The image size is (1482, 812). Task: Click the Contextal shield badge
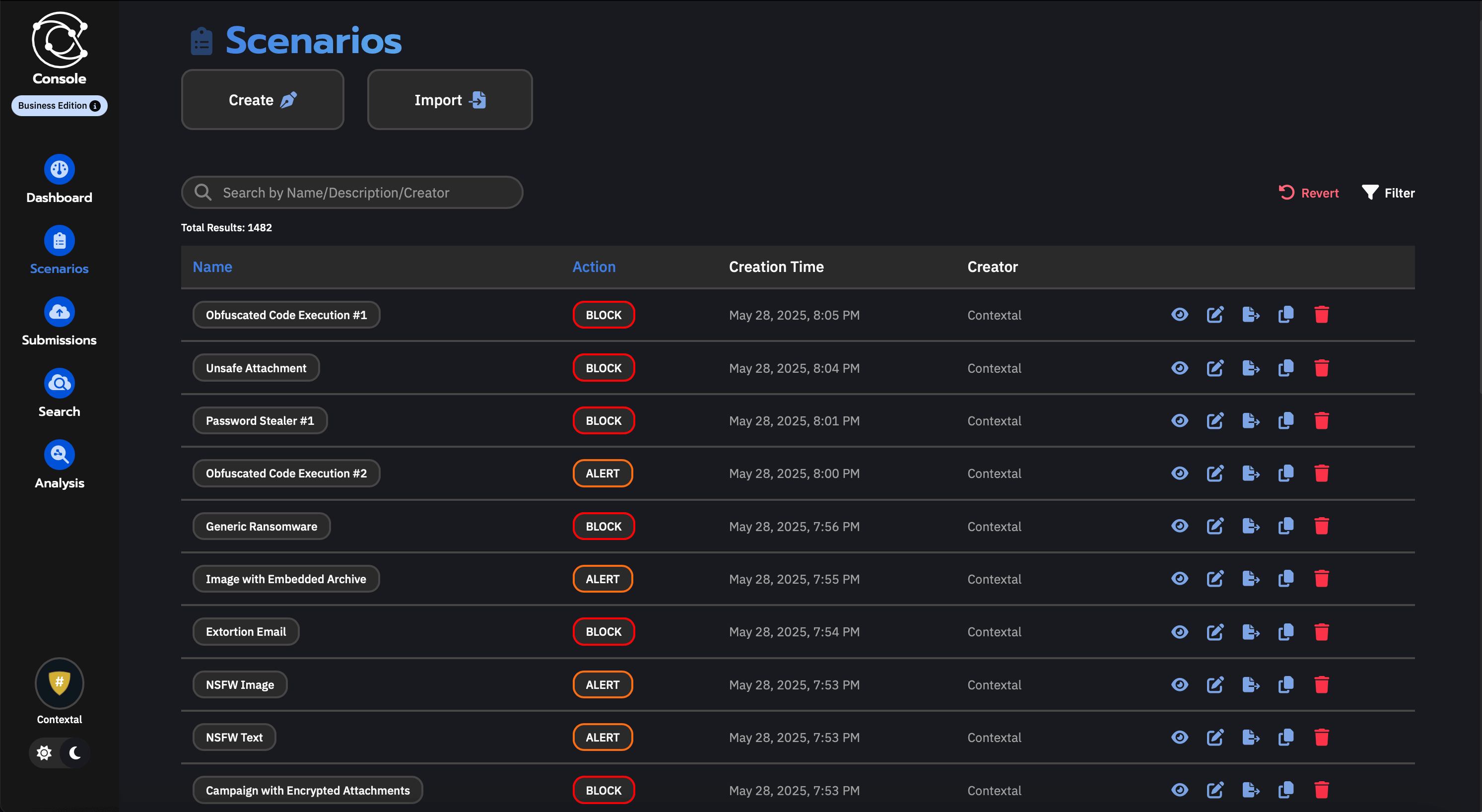click(x=59, y=682)
